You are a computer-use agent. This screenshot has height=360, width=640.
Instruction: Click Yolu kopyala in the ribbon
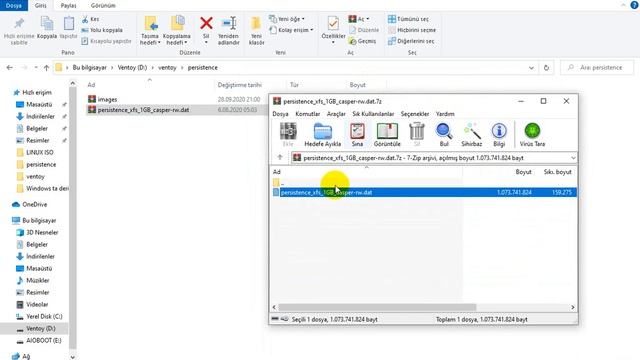coord(102,30)
